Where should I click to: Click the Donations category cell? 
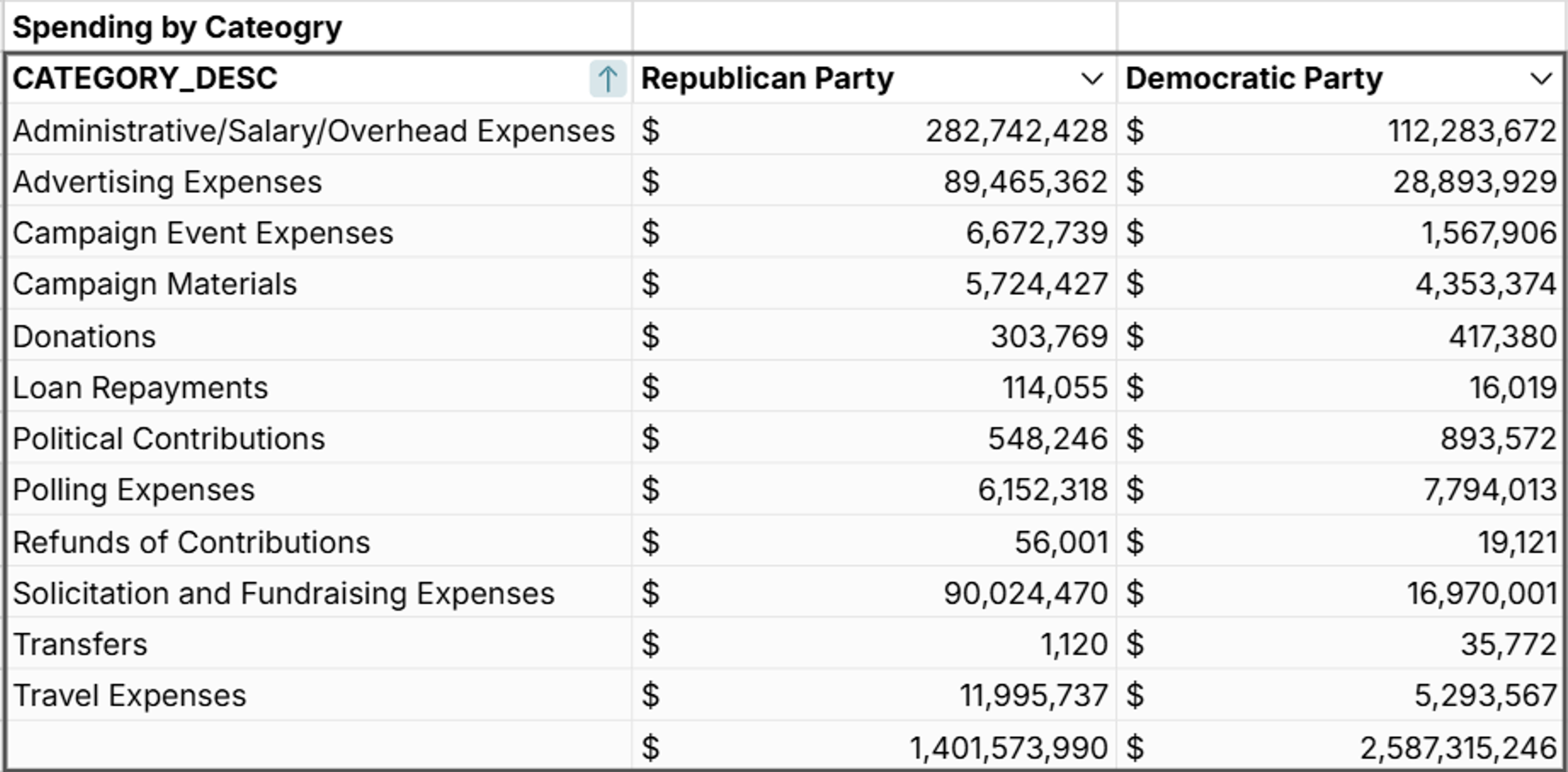pyautogui.click(x=85, y=335)
